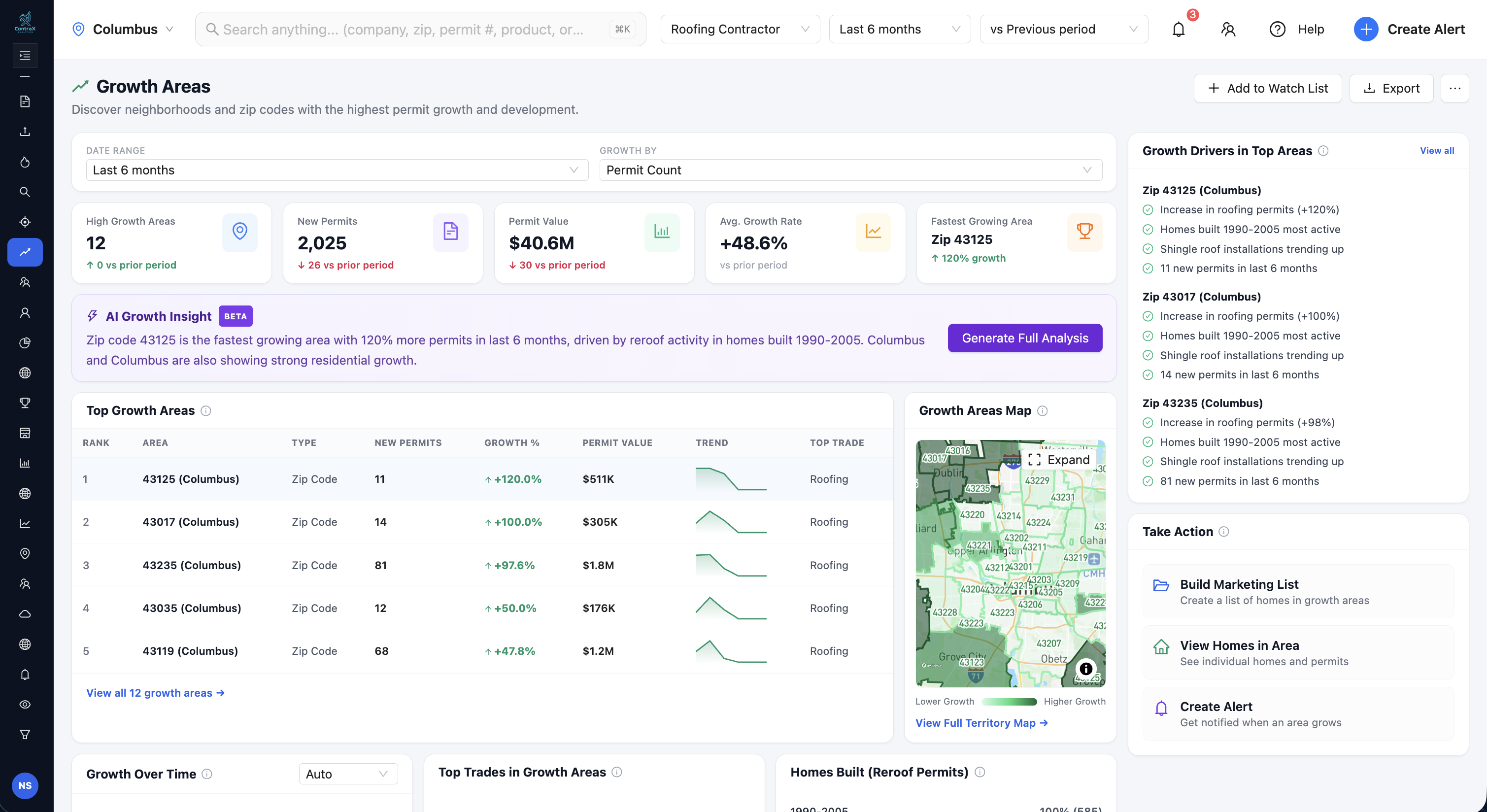Select the active Growth Areas sidebar item

tap(25, 252)
